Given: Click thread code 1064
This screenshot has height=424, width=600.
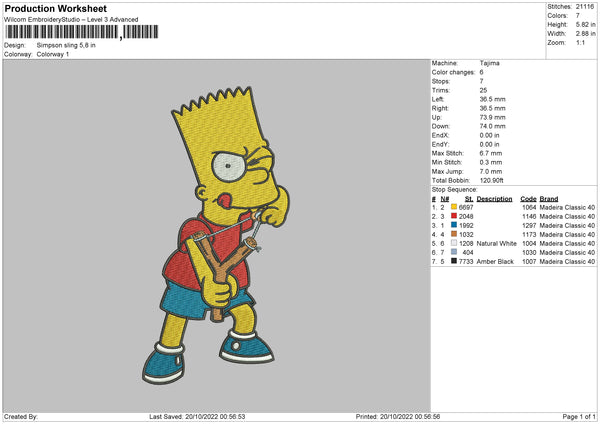Looking at the screenshot, I should 529,207.
